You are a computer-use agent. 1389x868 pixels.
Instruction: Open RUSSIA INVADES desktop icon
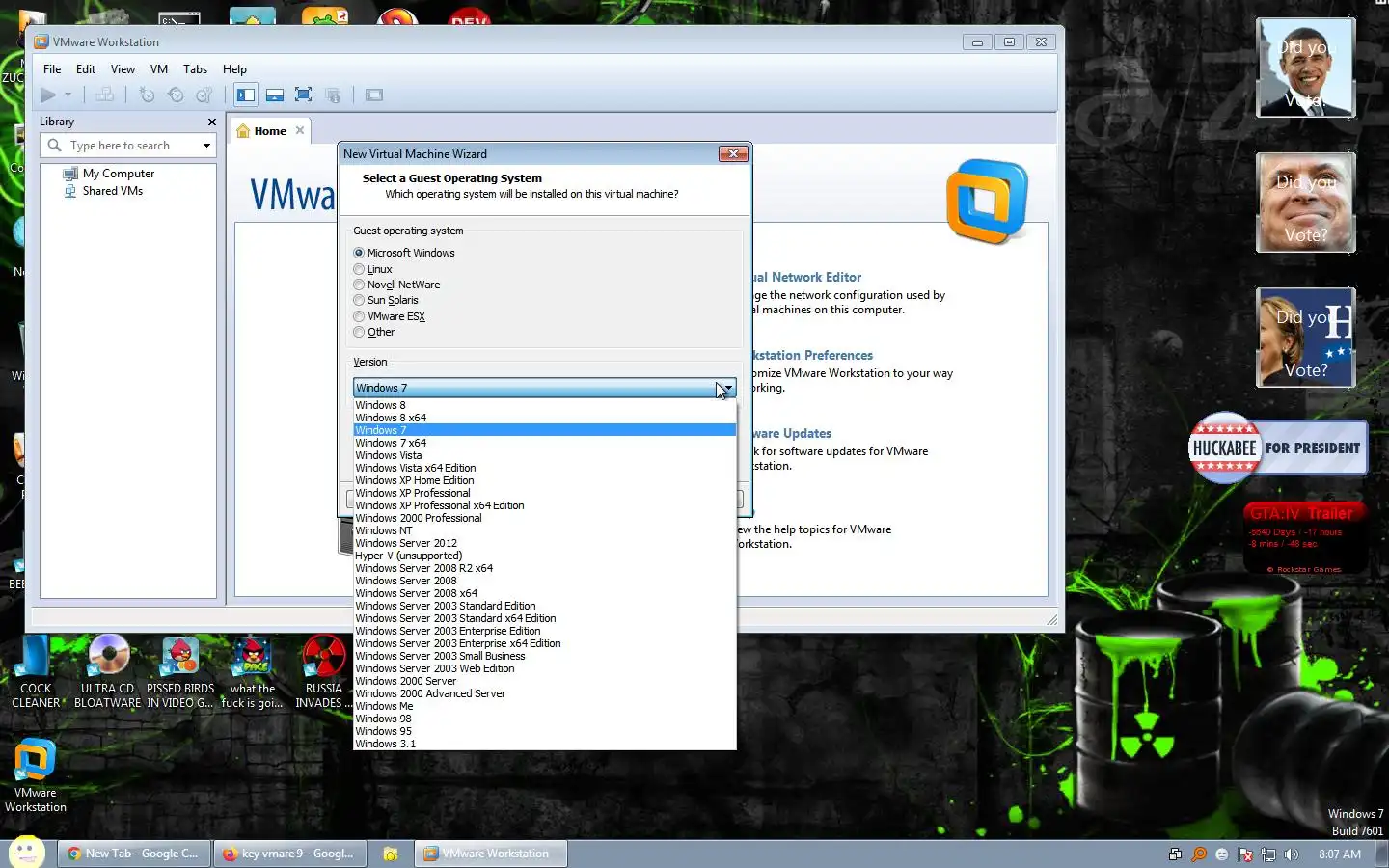324,673
